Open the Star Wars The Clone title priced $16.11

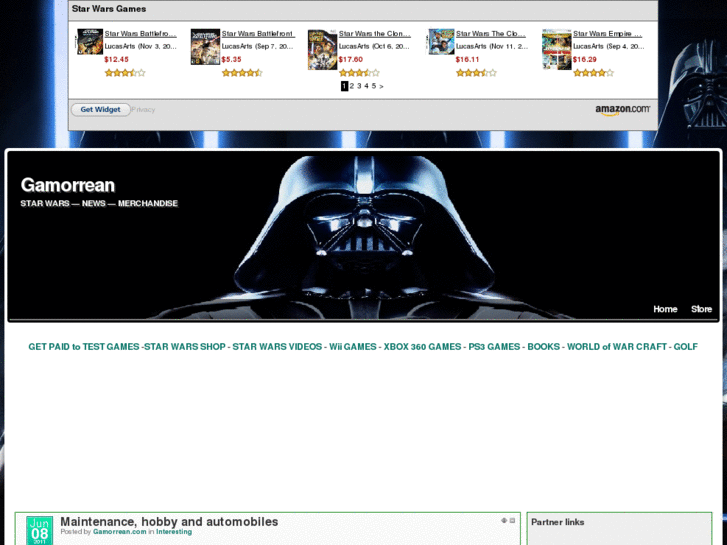click(x=491, y=34)
